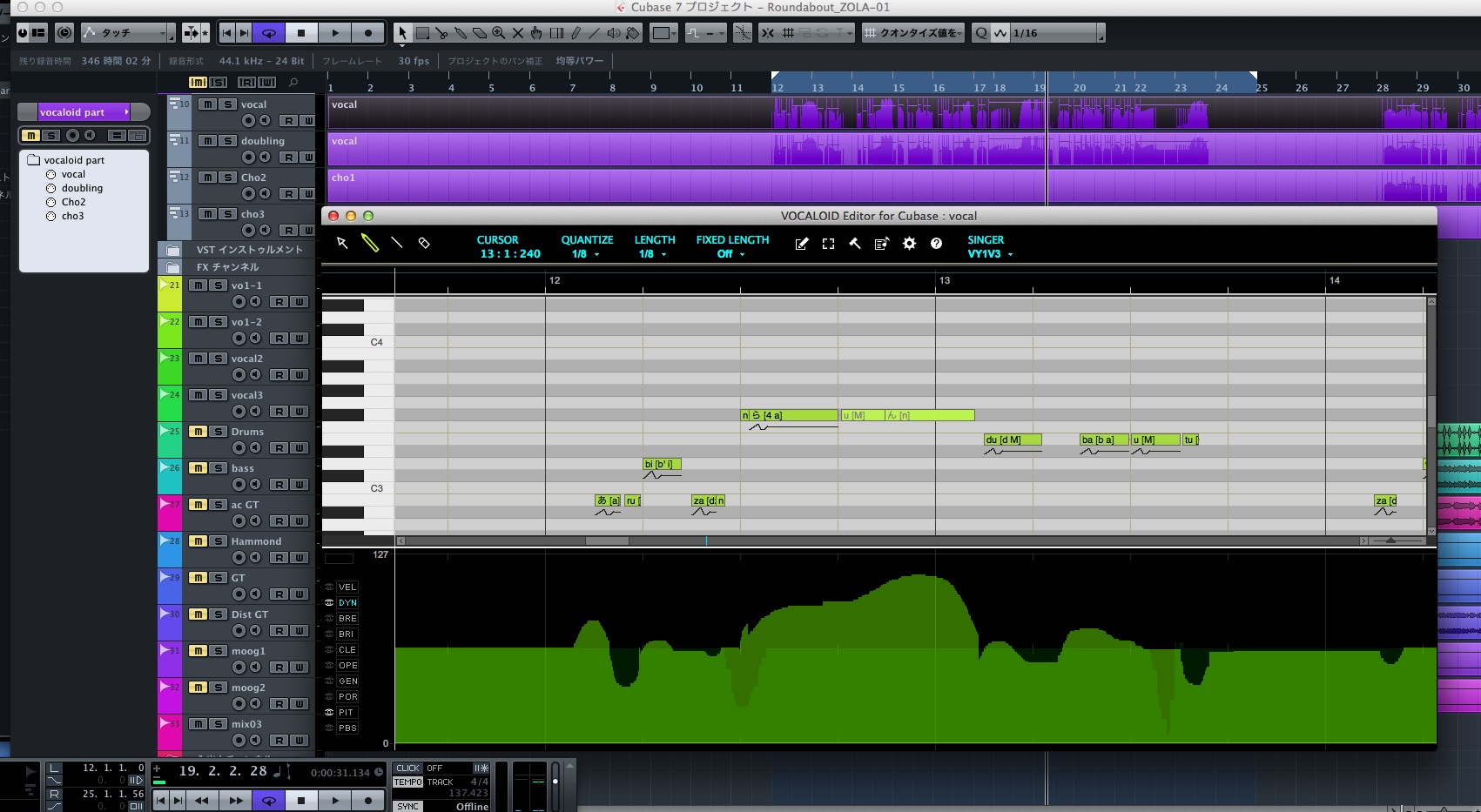Select the Glue tool in the Cubase toolbar
1481x812 pixels.
pyautogui.click(x=460, y=33)
